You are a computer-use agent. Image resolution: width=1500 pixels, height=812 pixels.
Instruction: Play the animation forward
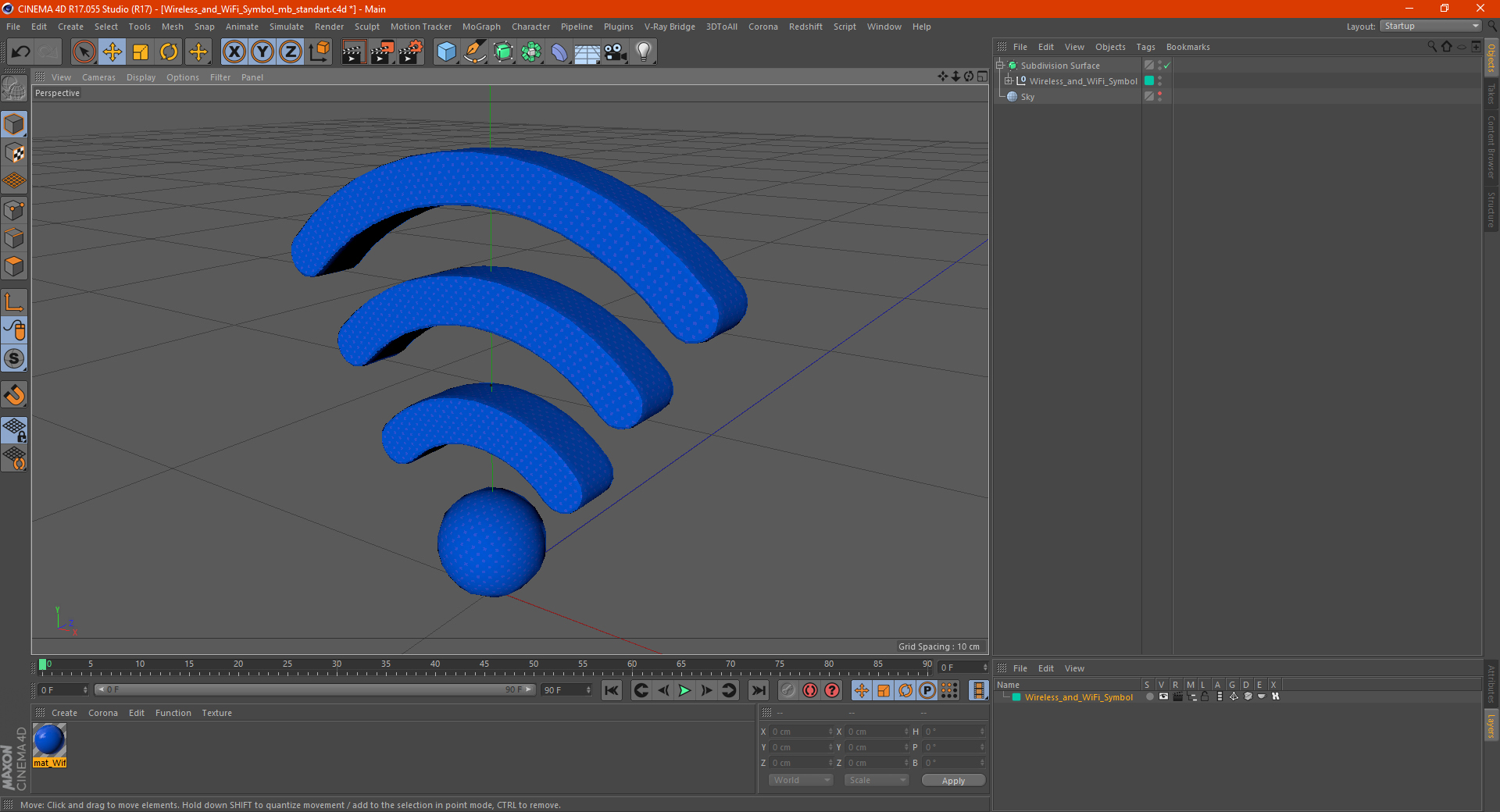click(684, 690)
